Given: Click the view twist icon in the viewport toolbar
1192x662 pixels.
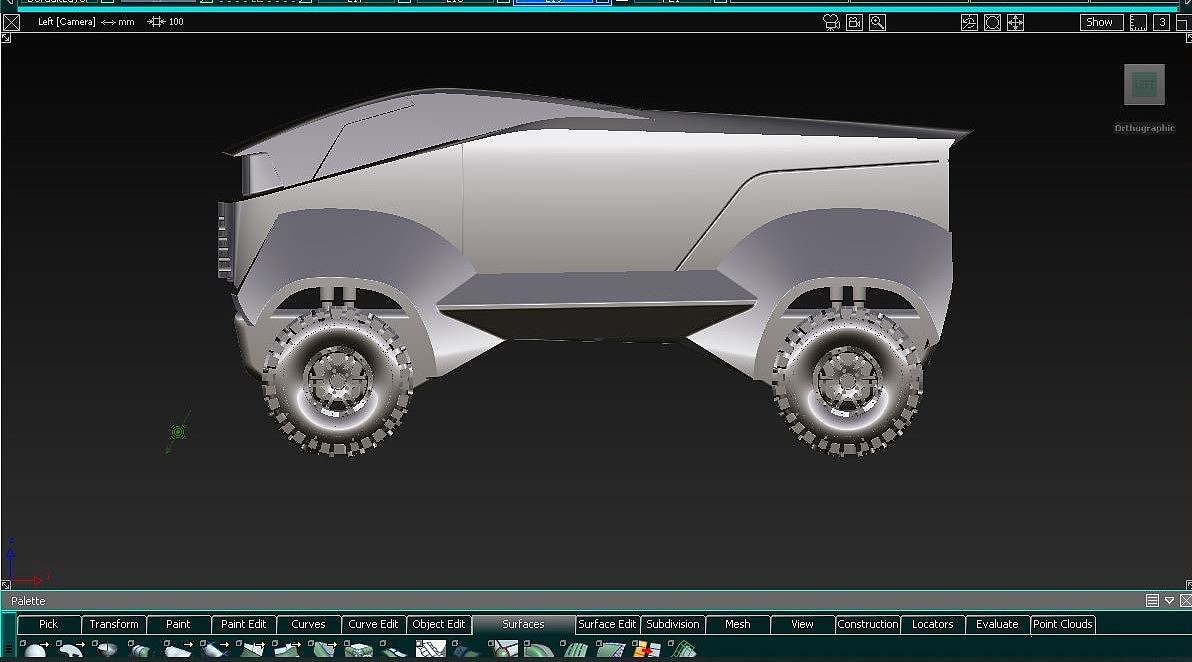Looking at the screenshot, I should click(969, 22).
